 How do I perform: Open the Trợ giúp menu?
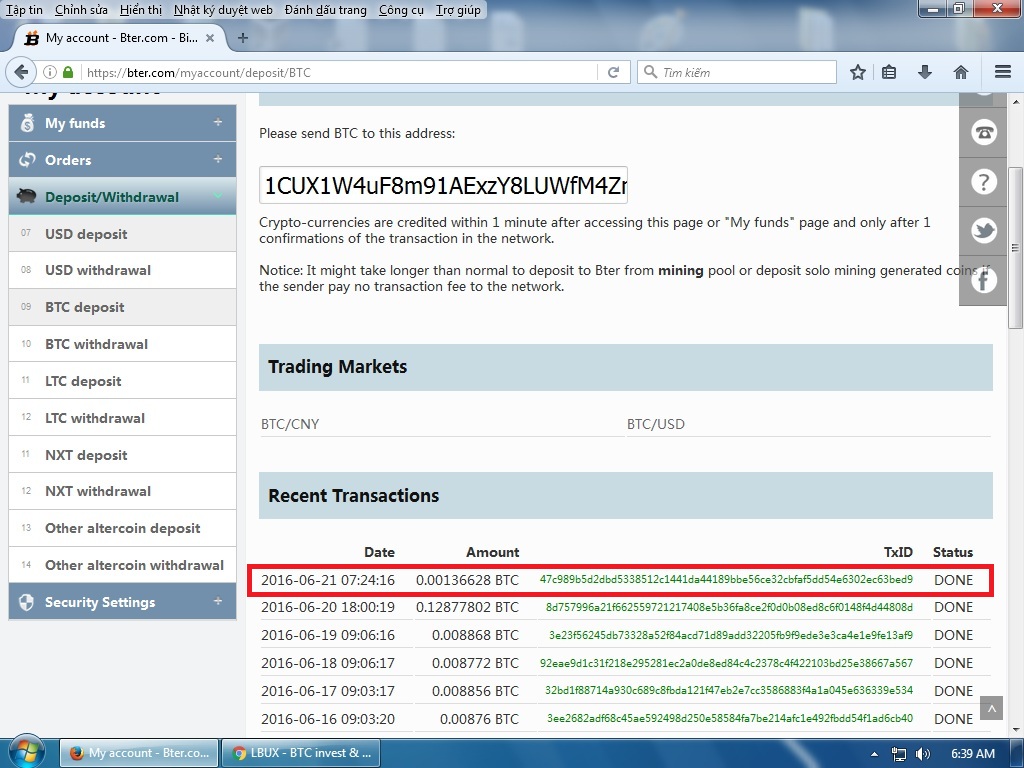point(458,10)
